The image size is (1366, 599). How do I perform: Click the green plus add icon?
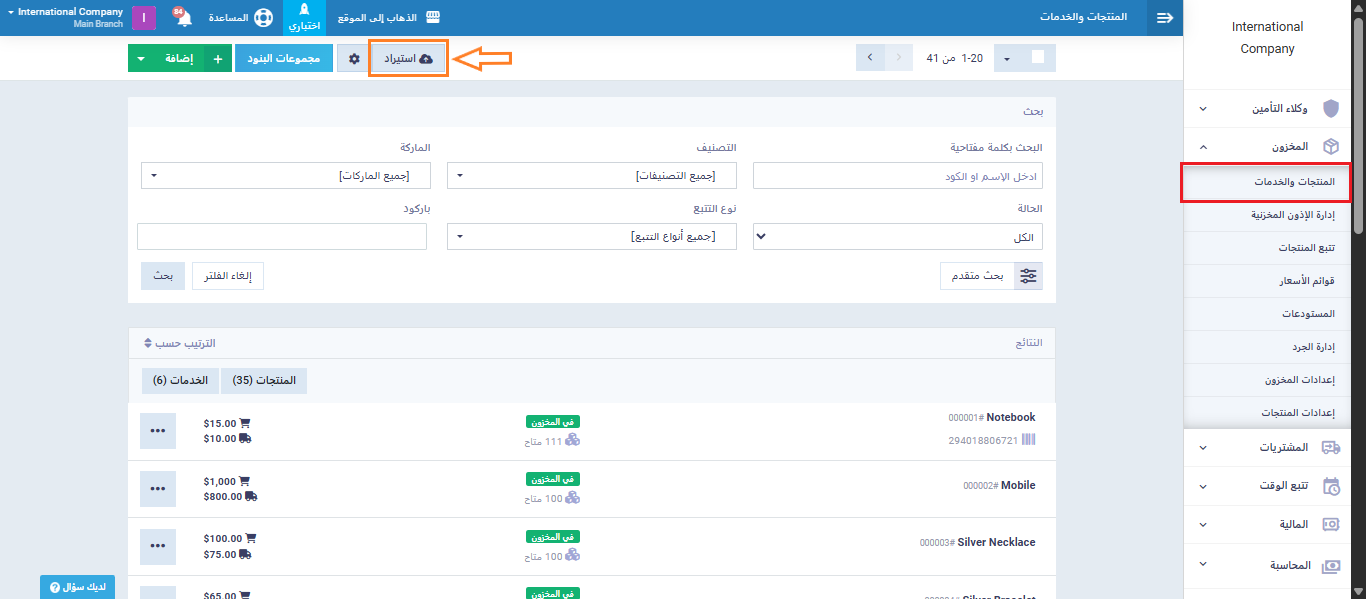218,59
